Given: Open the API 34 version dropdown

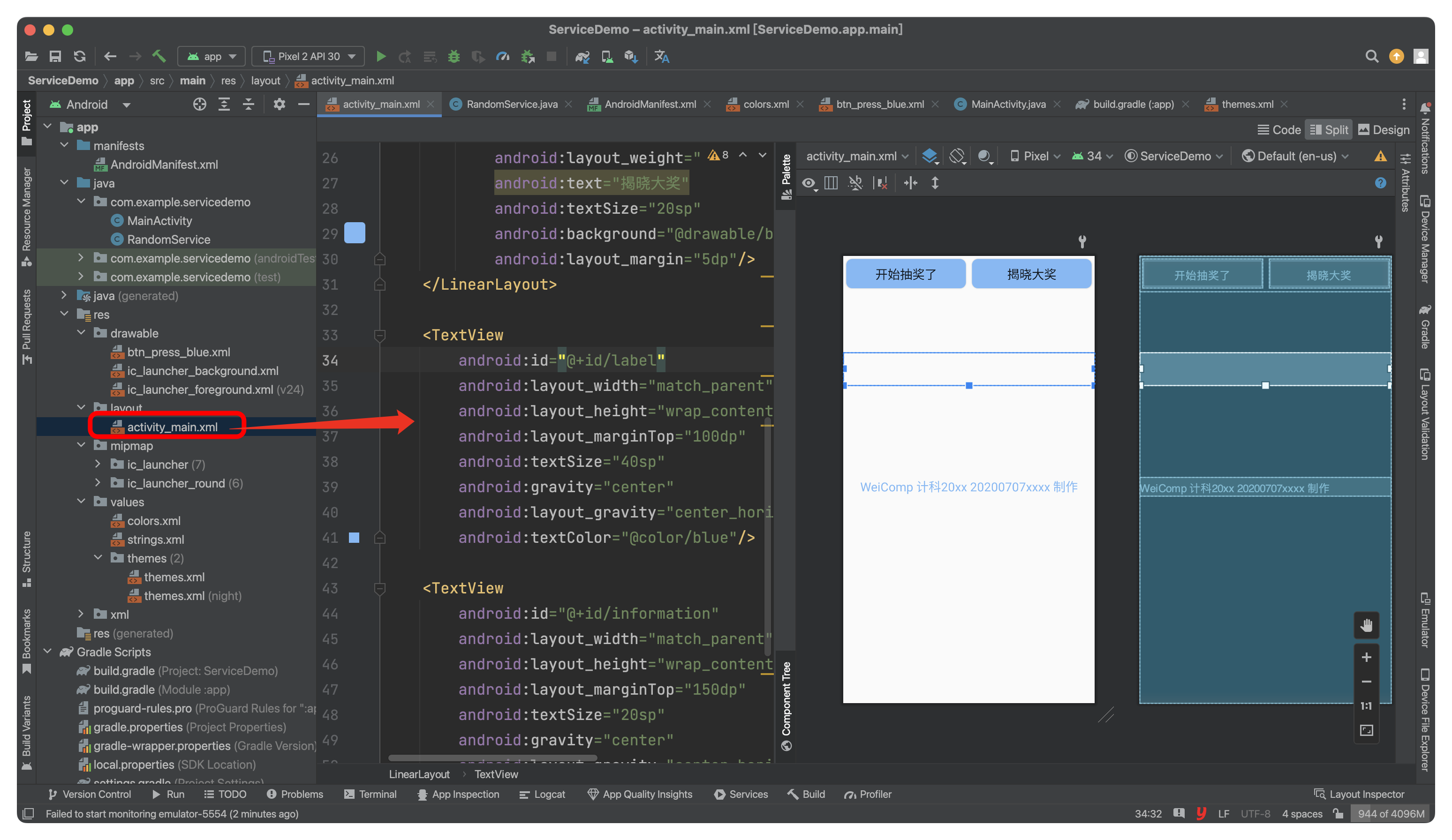Looking at the screenshot, I should point(1092,156).
